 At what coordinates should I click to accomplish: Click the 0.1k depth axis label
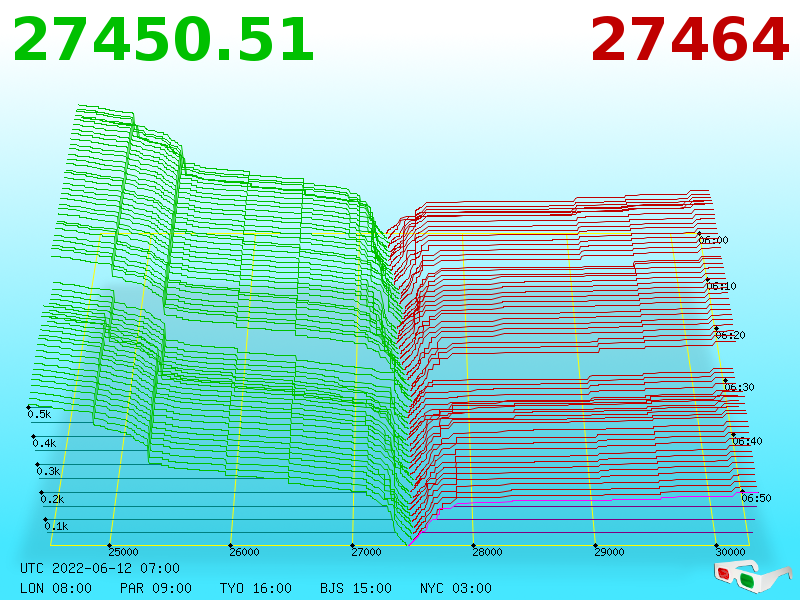(x=57, y=527)
